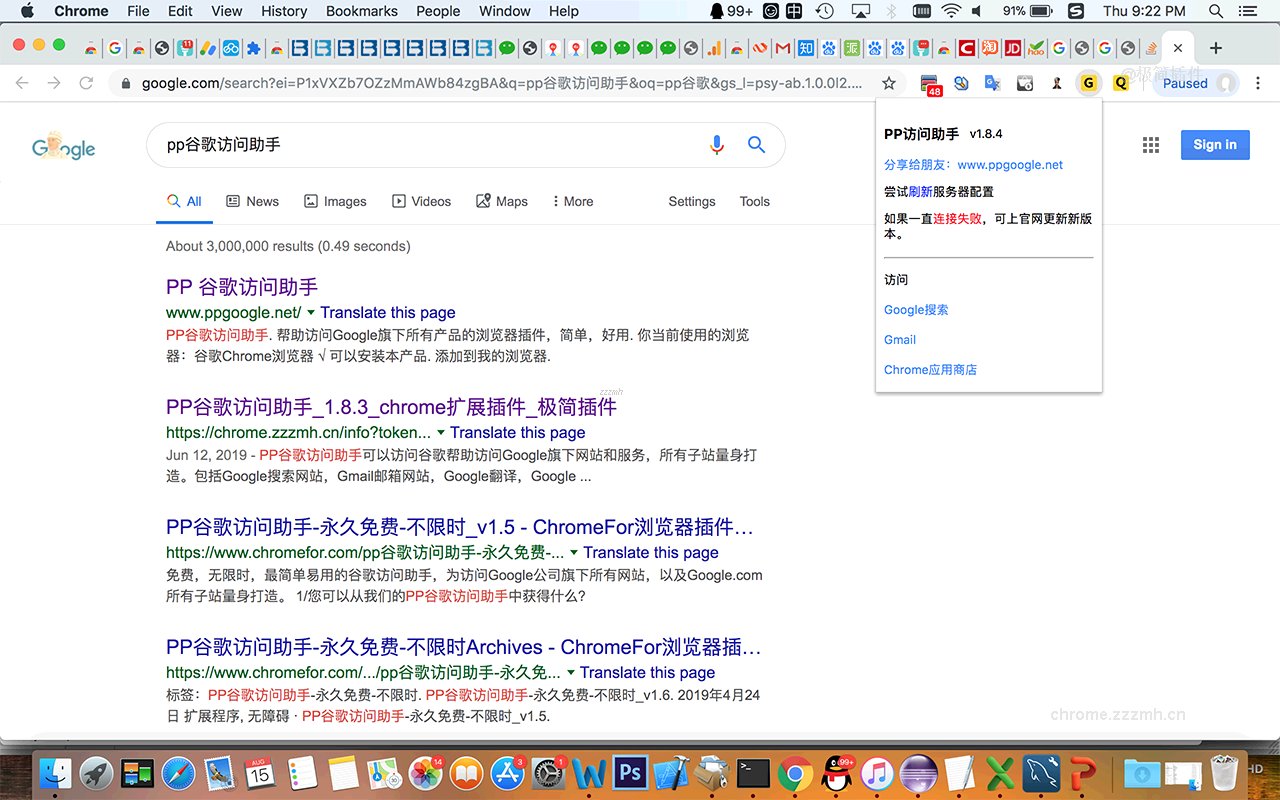Image resolution: width=1280 pixels, height=800 pixels.
Task: Open Safari from the Dock
Action: pos(178,773)
